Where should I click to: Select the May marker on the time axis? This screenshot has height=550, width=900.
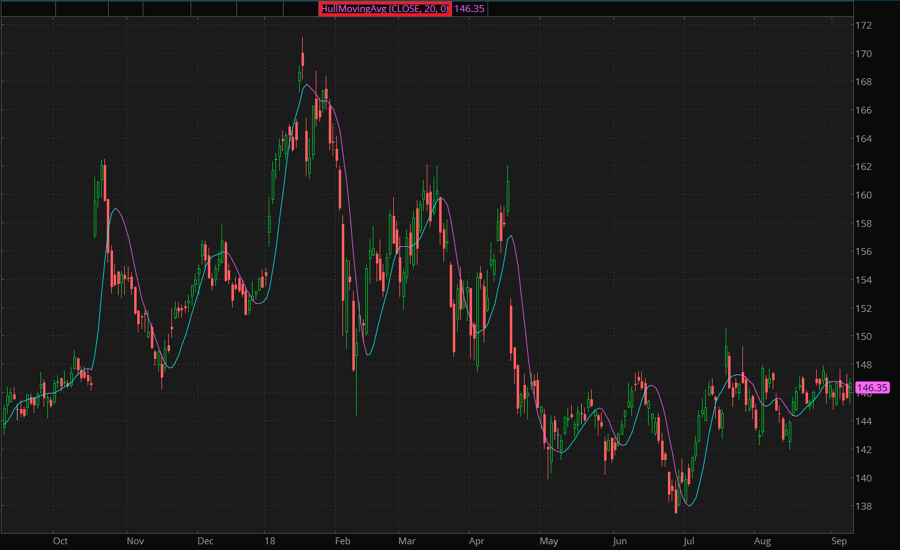coord(549,541)
